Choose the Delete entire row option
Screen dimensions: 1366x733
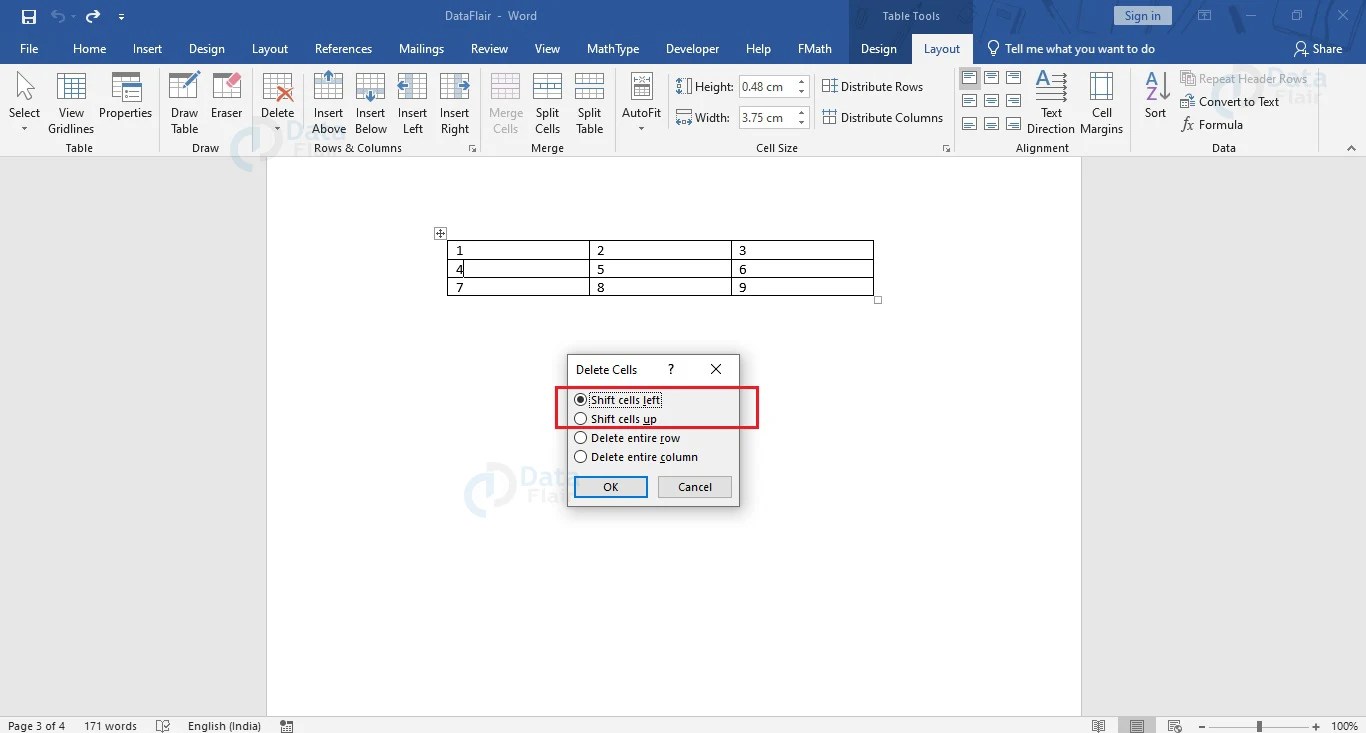pos(581,438)
